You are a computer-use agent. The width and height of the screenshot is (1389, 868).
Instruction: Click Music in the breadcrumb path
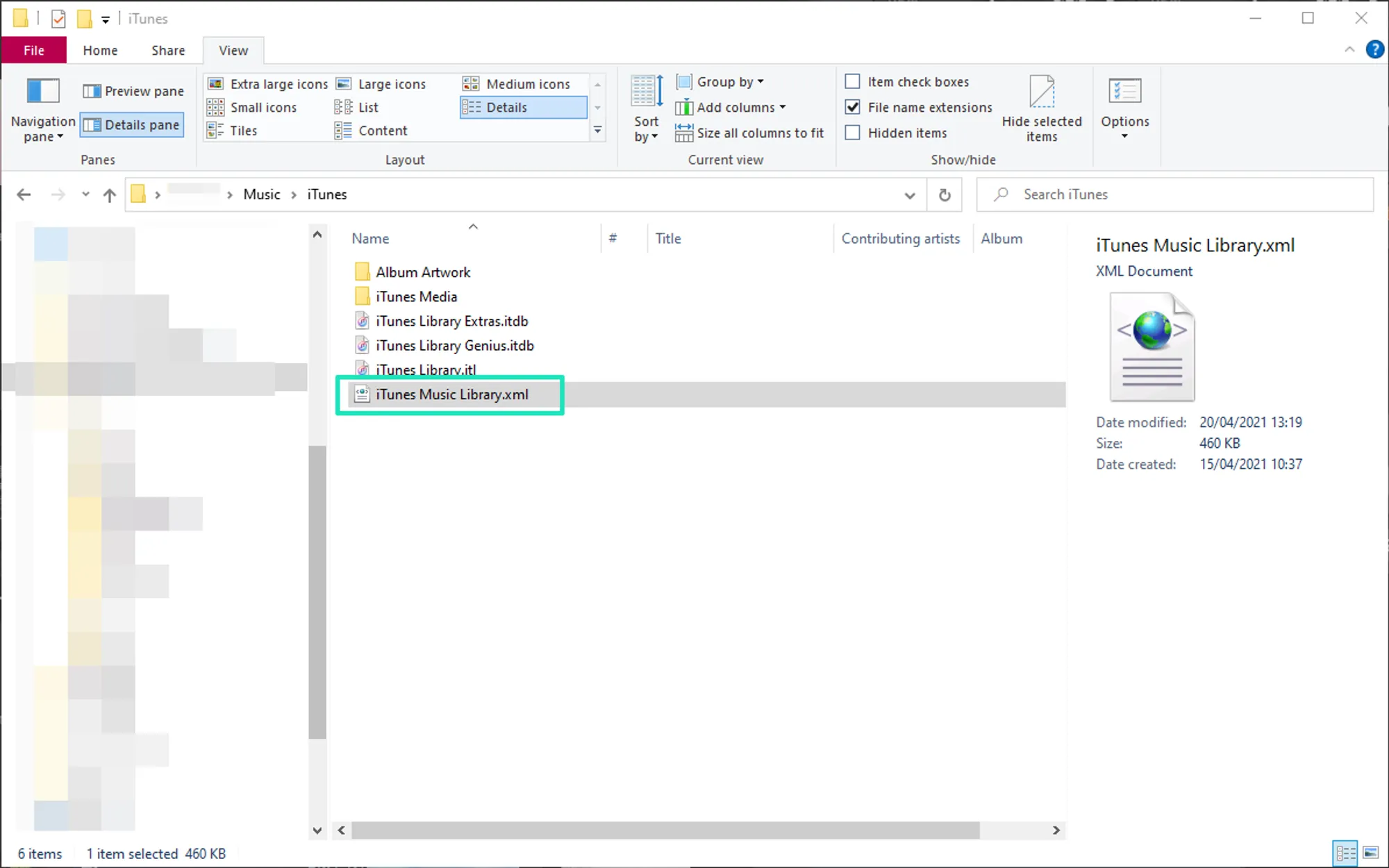(x=261, y=194)
